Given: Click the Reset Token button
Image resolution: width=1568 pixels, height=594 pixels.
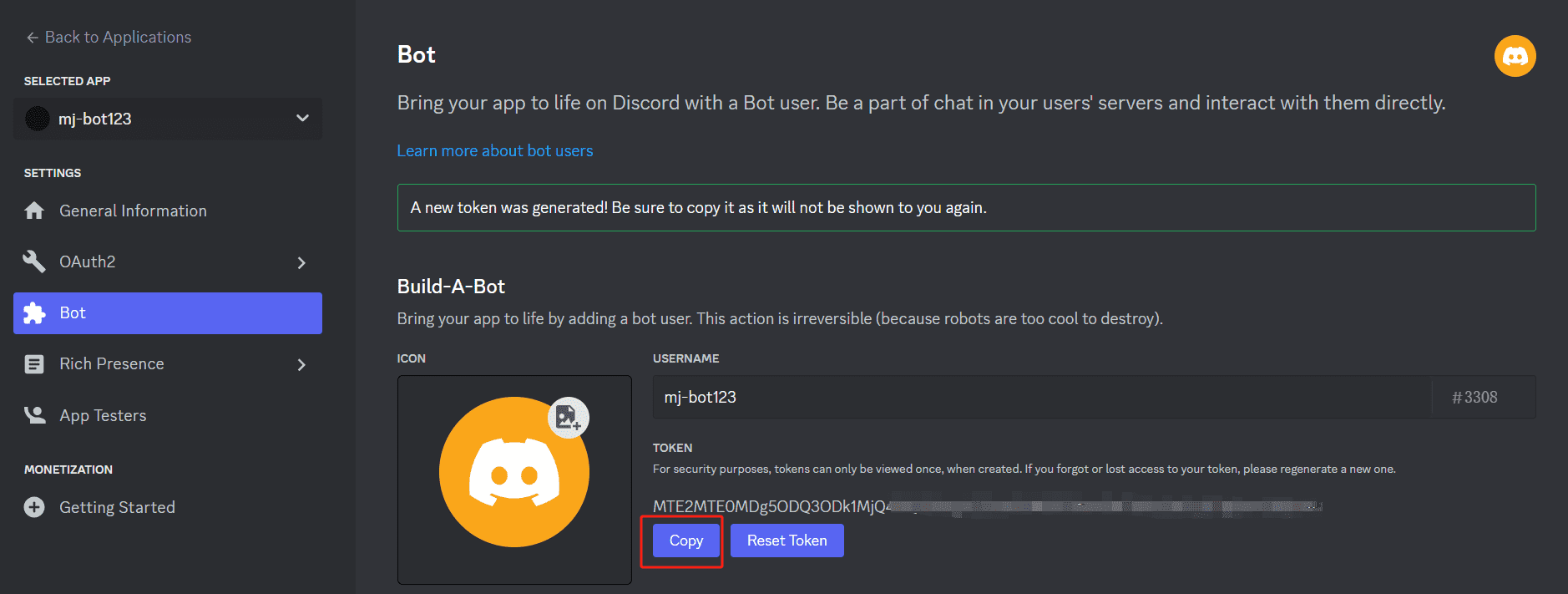Looking at the screenshot, I should 787,541.
